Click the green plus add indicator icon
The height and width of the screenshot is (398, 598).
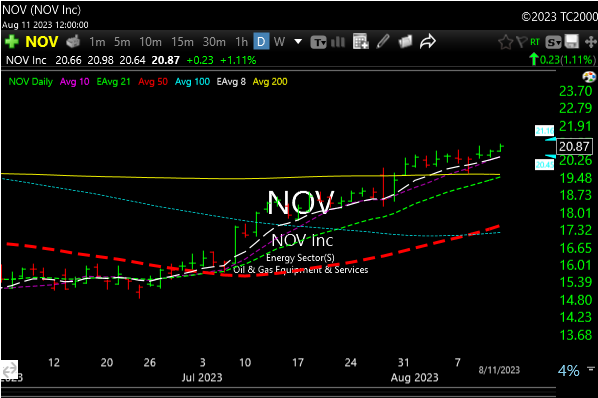(11, 41)
